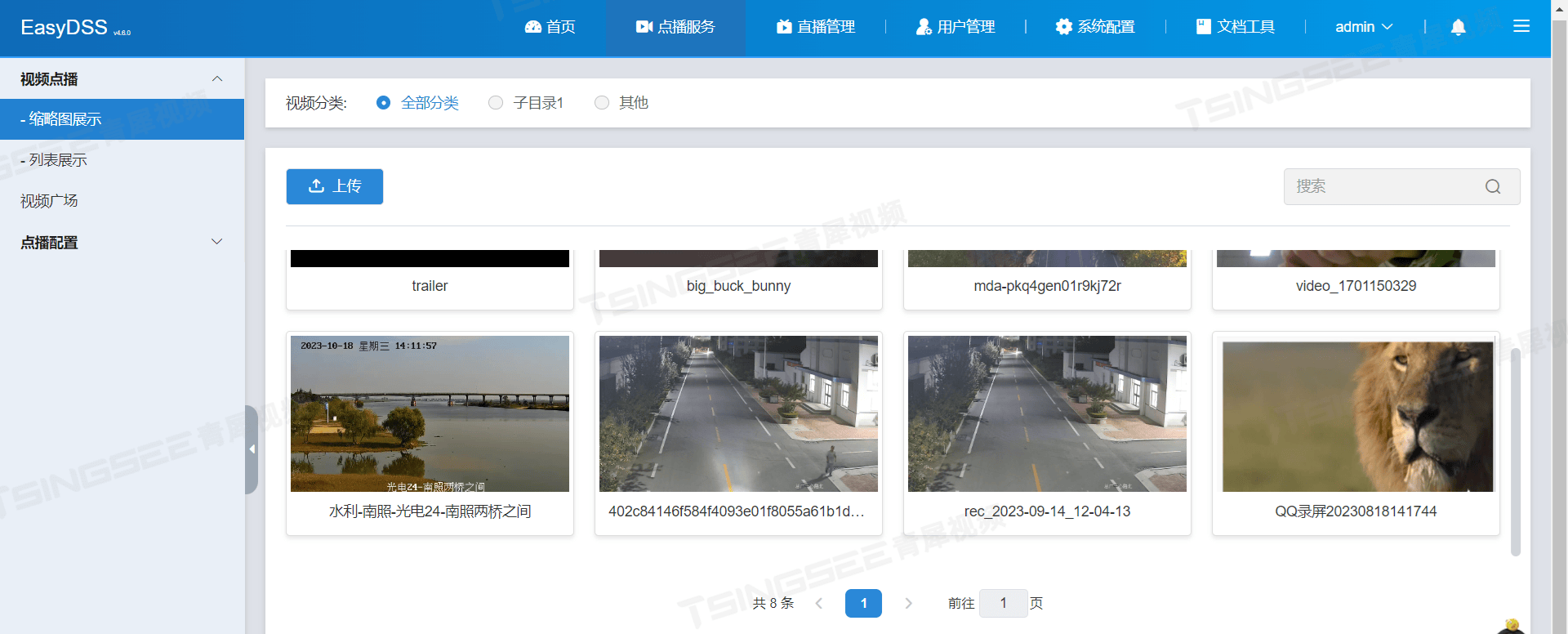This screenshot has height=634, width=1568.
Task: Open the lion video QQ录屏20230818141744 thumbnail
Action: [1356, 417]
